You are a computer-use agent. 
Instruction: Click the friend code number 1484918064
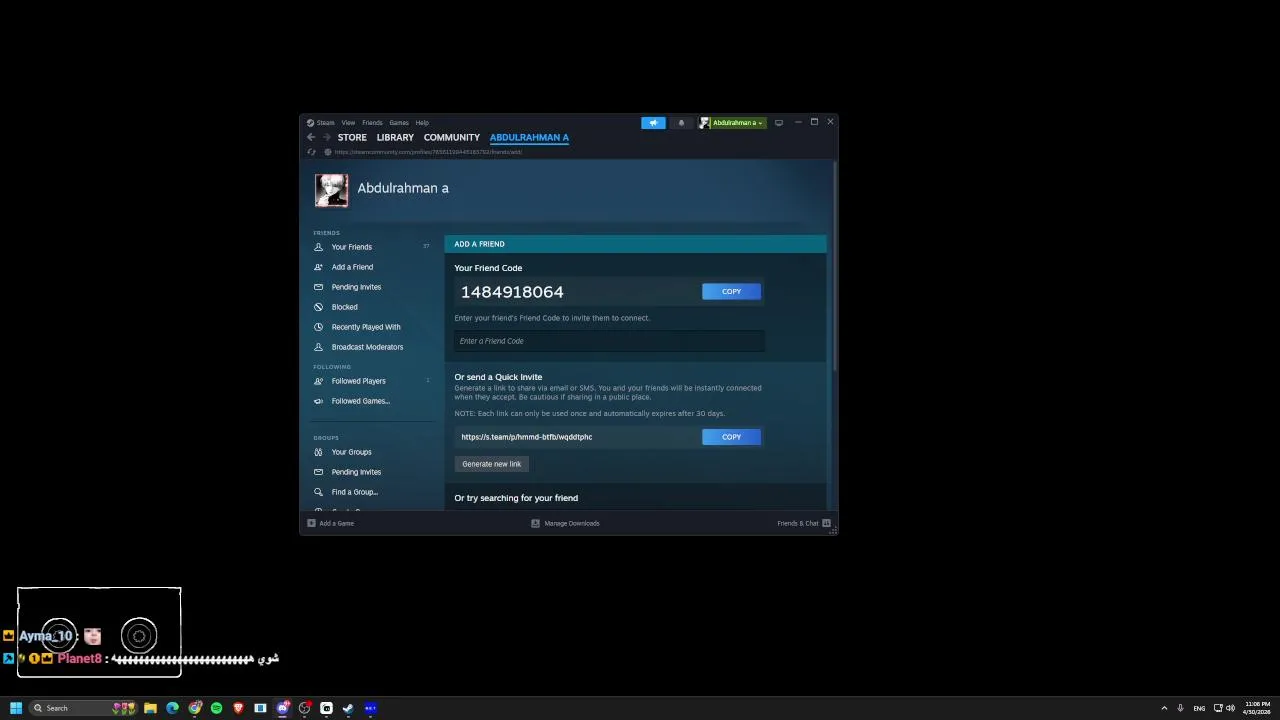[x=512, y=292]
